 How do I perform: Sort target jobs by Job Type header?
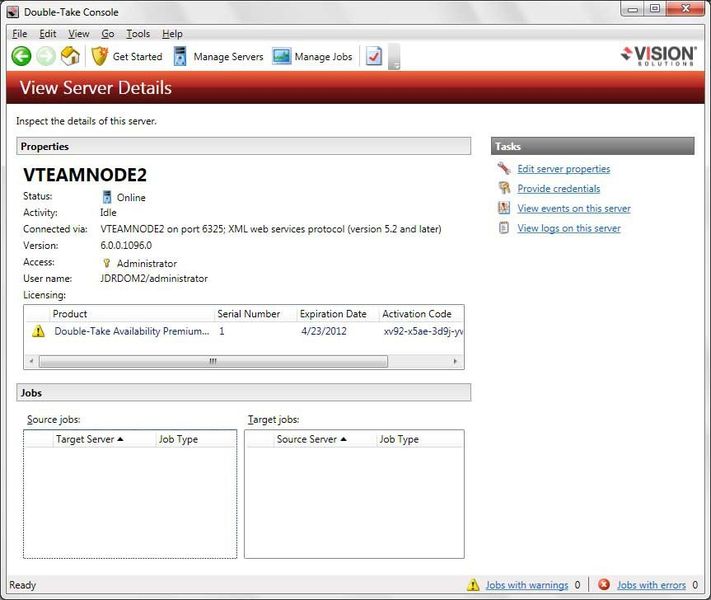coord(419,439)
